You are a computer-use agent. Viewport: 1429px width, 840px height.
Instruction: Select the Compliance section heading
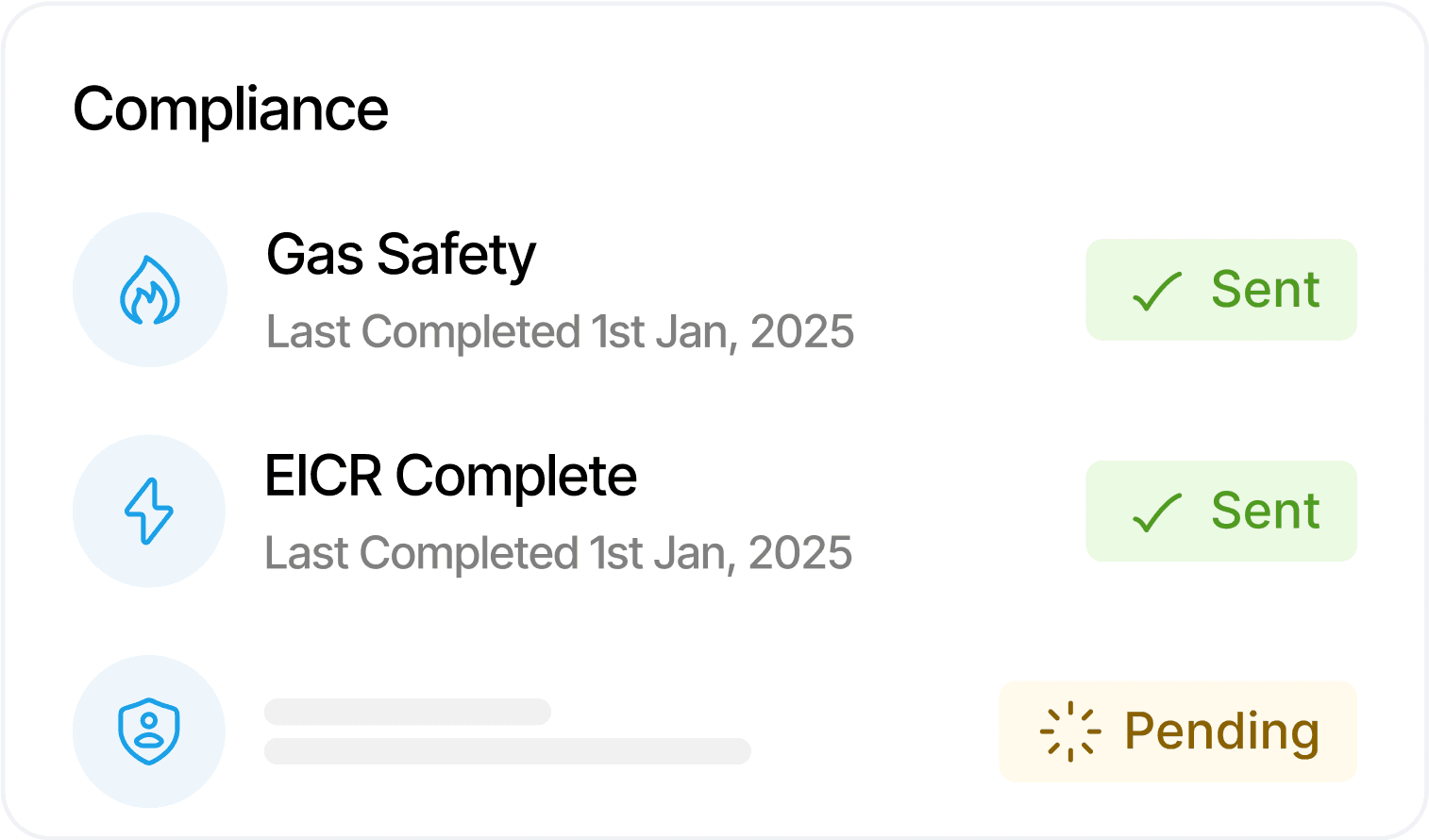coord(231,108)
